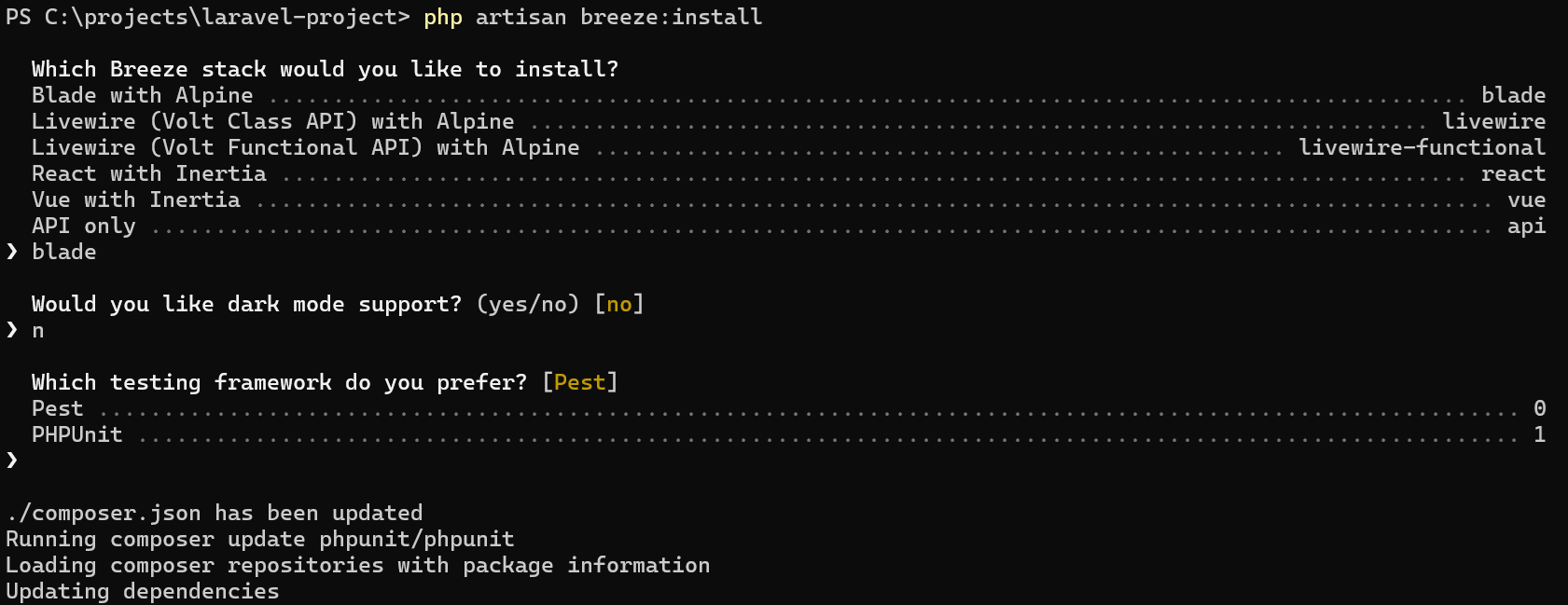Screen dimensions: 1568x605
Task: Click the "PS C:\projects\laravel-project>" prompt path
Action: click(x=207, y=17)
